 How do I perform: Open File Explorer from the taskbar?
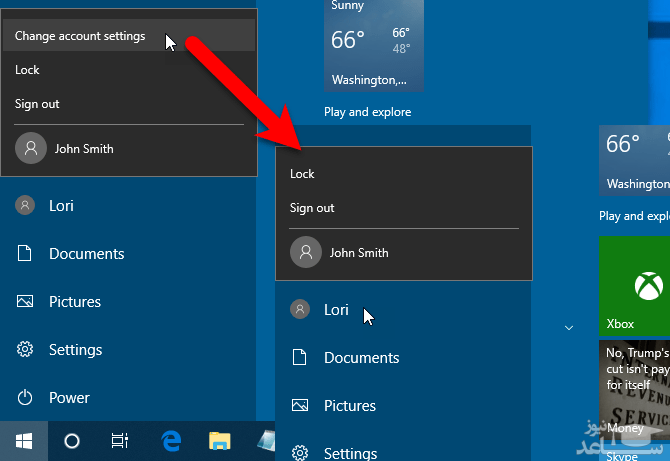(220, 440)
